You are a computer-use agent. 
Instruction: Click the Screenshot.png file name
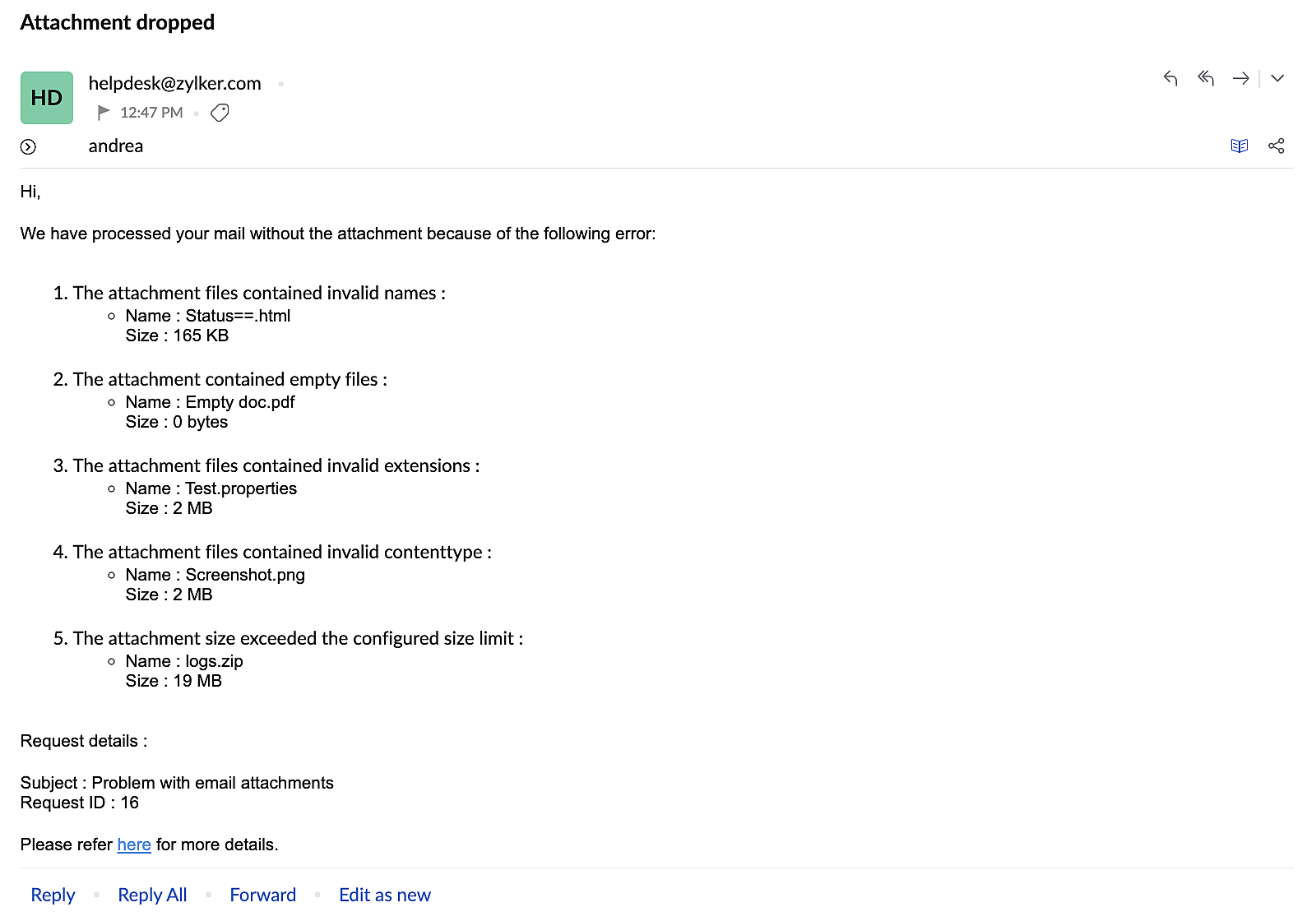coord(245,575)
